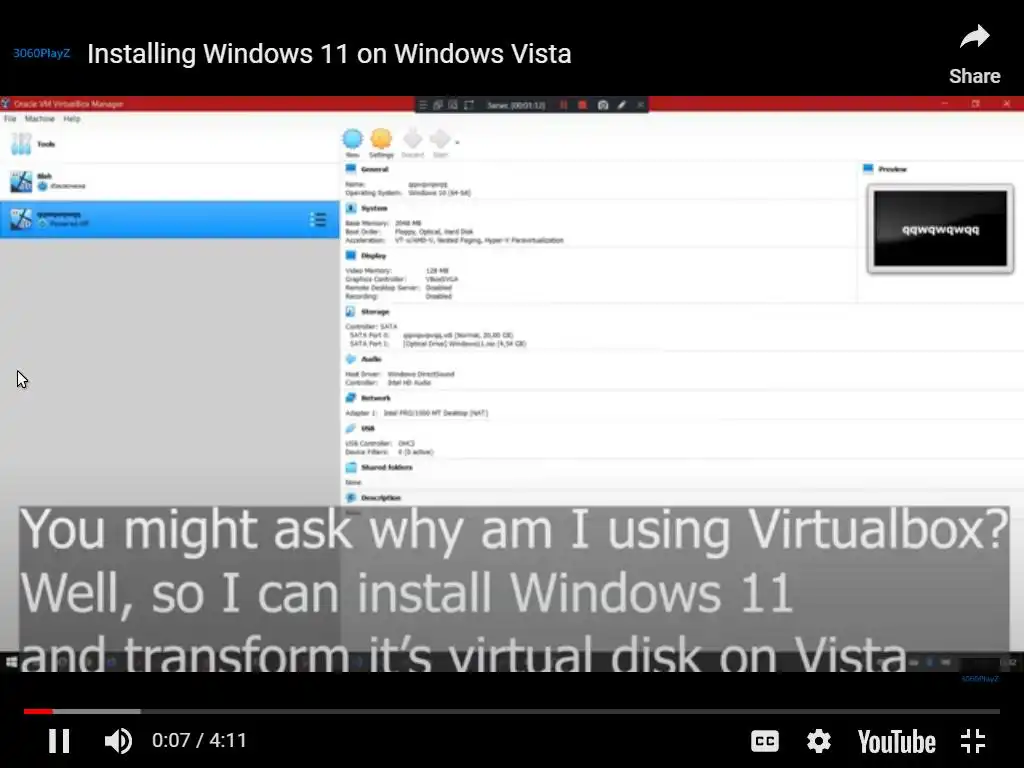The image size is (1024, 768).
Task: Open VM Settings via orange gear icon
Action: click(x=381, y=143)
